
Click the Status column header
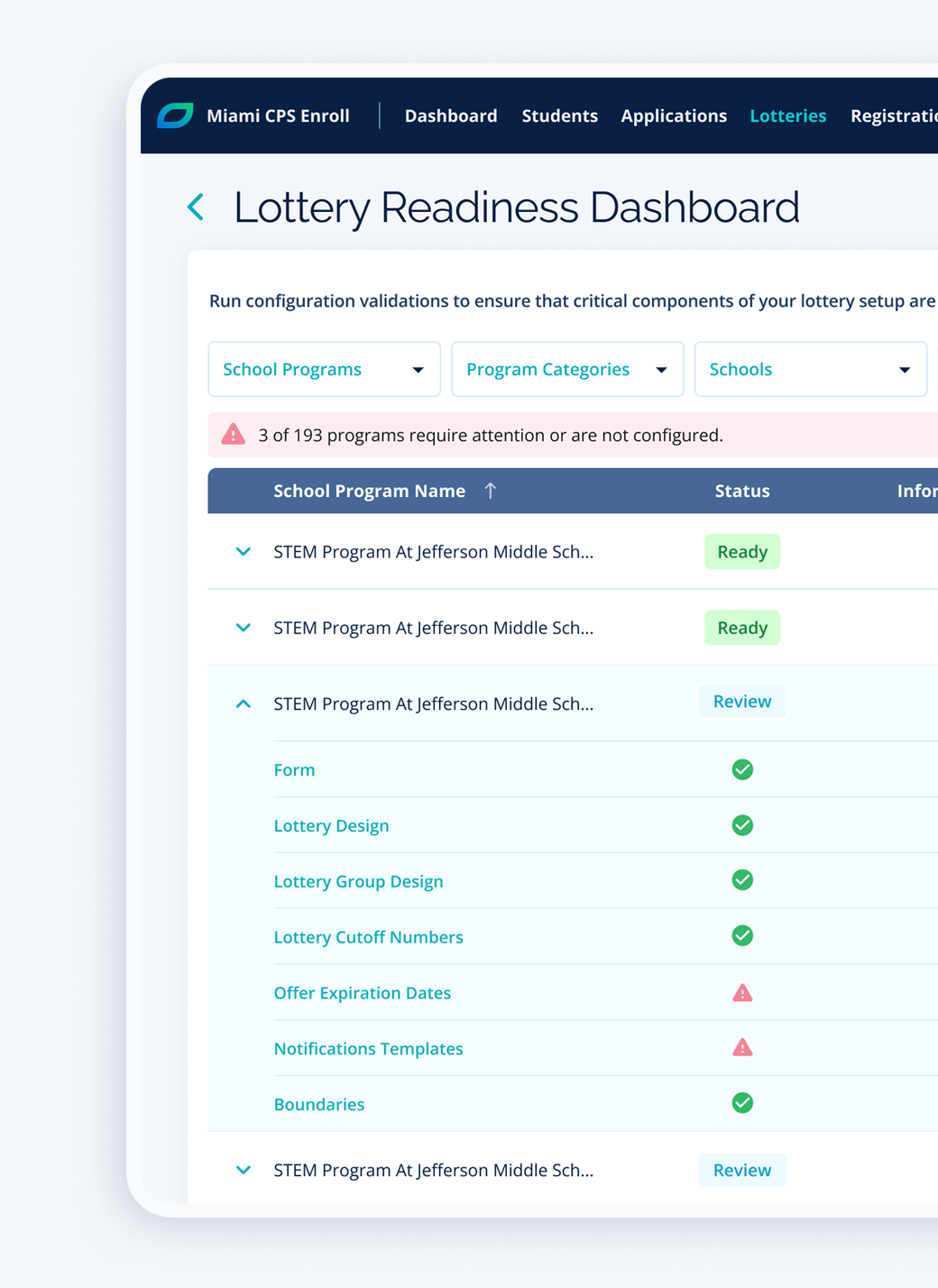coord(742,491)
